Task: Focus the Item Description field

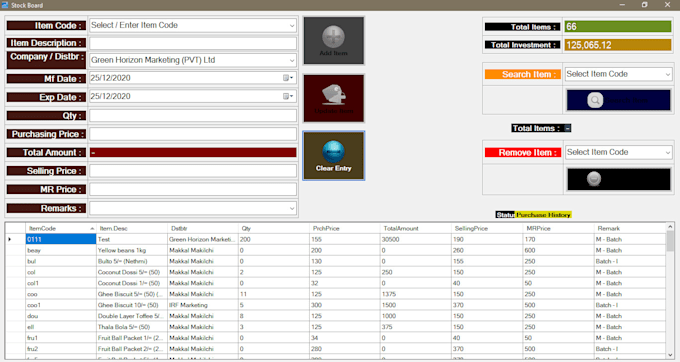Action: click(193, 43)
